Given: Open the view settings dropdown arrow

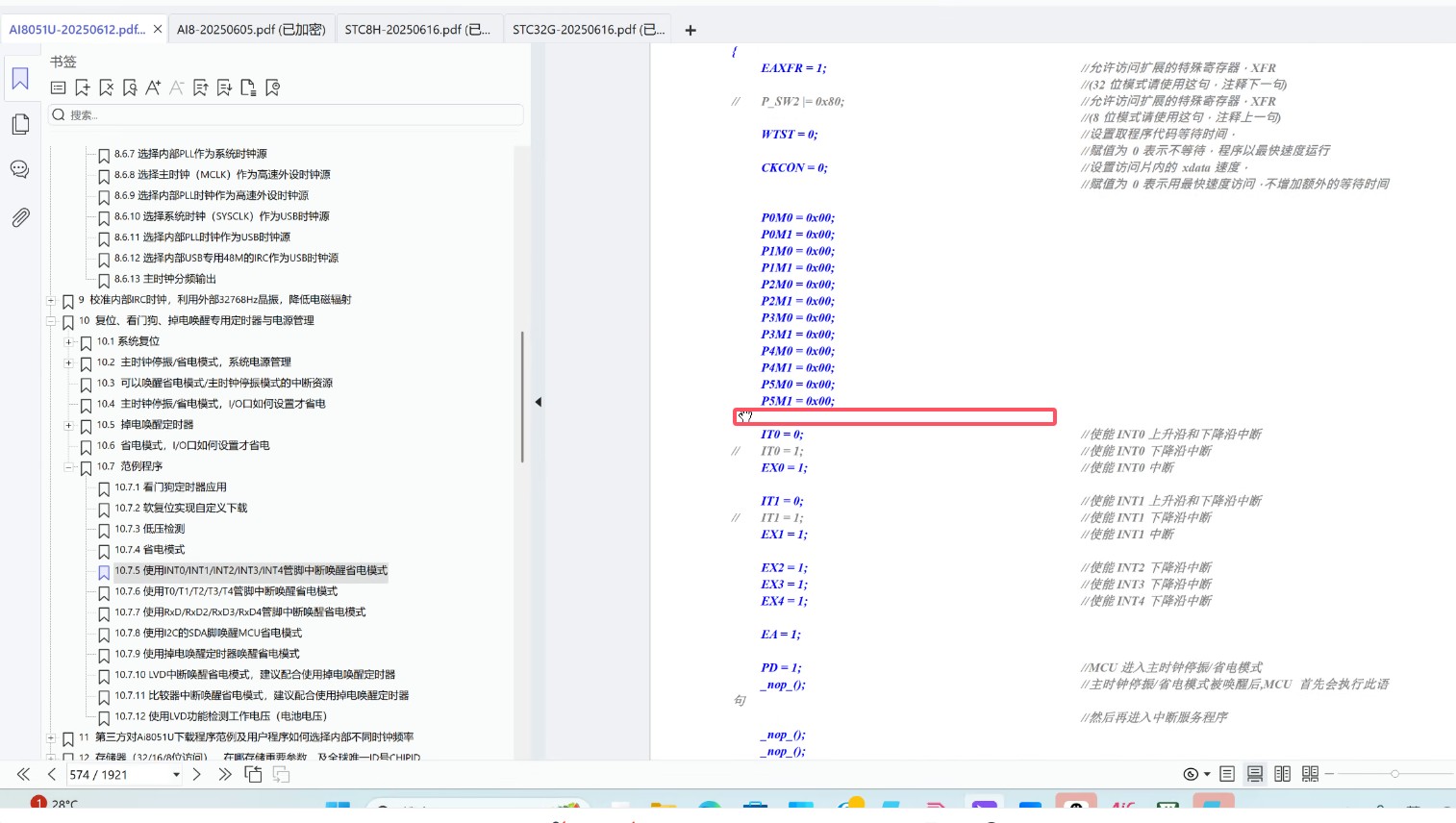Looking at the screenshot, I should (x=1207, y=774).
